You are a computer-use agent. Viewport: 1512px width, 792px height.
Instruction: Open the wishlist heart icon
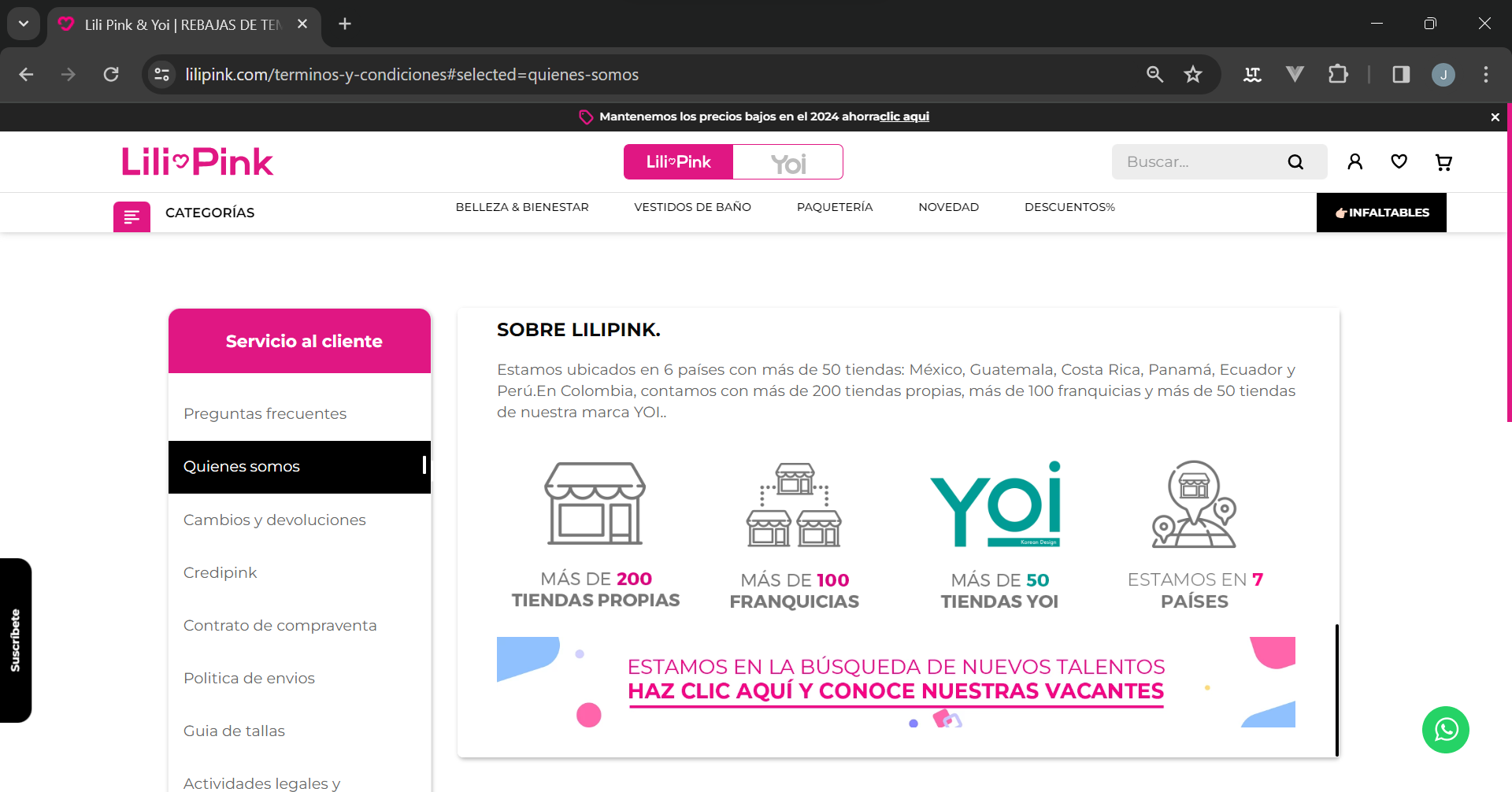[x=1399, y=161]
